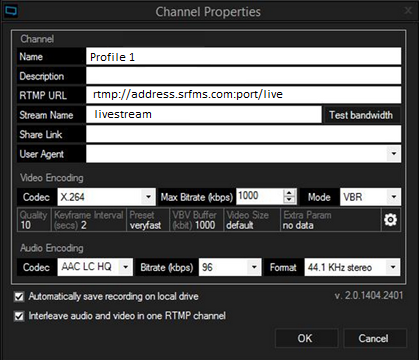The height and width of the screenshot is (360, 419).
Task: Open the audio Bitrate 96 dropdown
Action: point(254,267)
